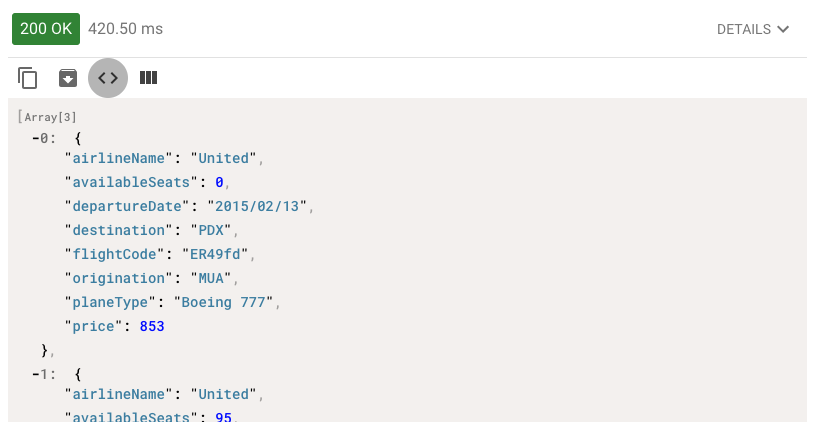This screenshot has width=820, height=422.
Task: Select destination value "PDX"
Action: coord(211,231)
